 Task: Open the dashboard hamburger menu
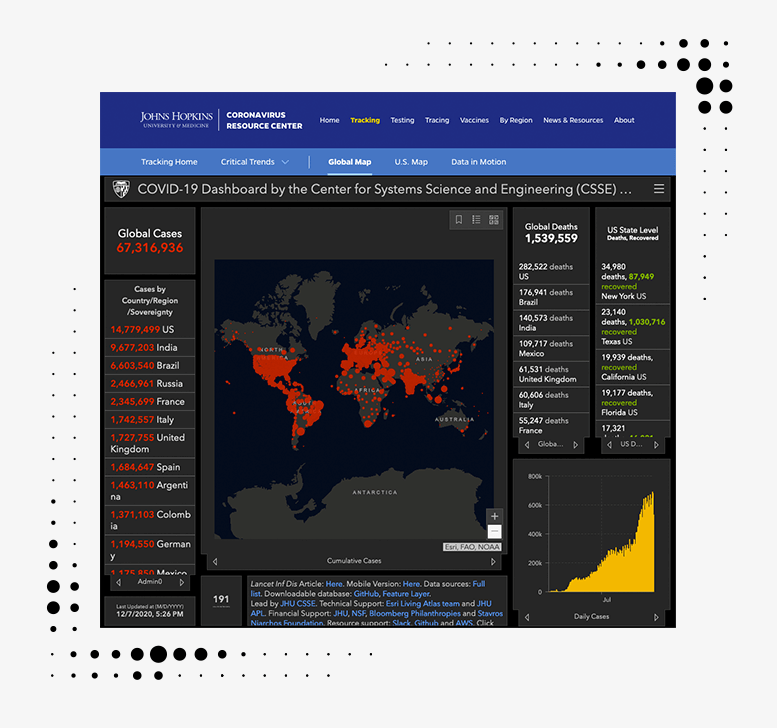pos(659,189)
